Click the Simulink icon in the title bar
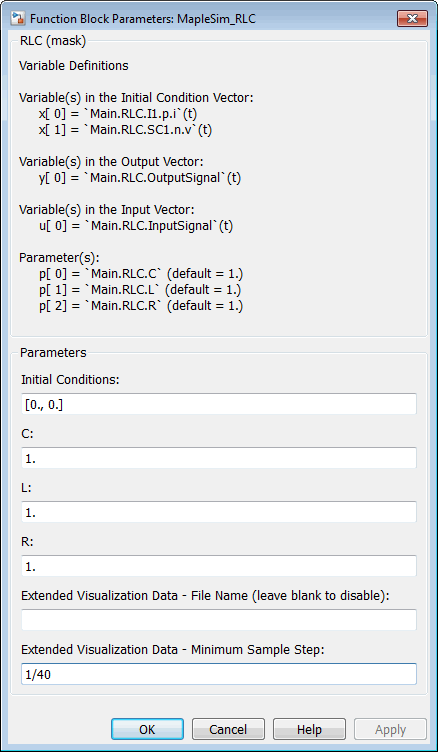438x752 pixels. (x=19, y=19)
